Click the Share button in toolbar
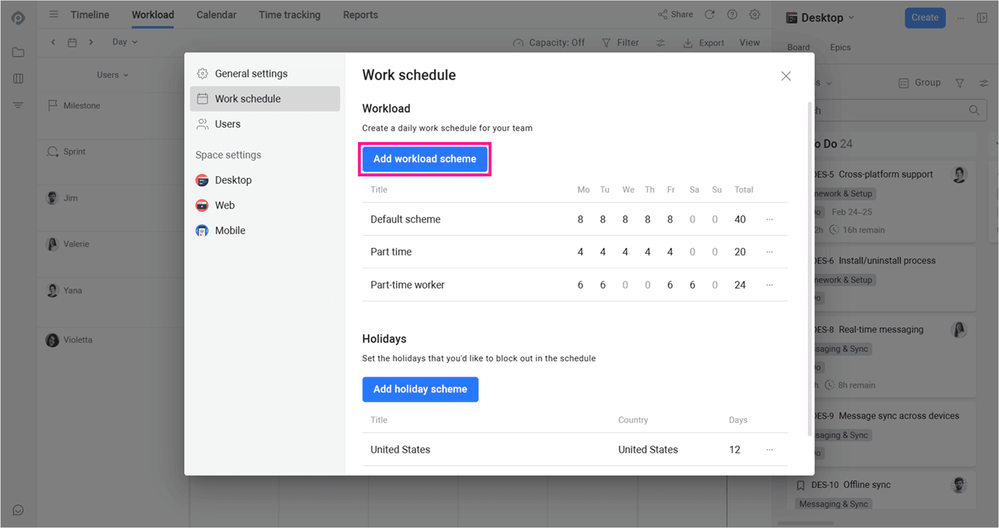 675,14
